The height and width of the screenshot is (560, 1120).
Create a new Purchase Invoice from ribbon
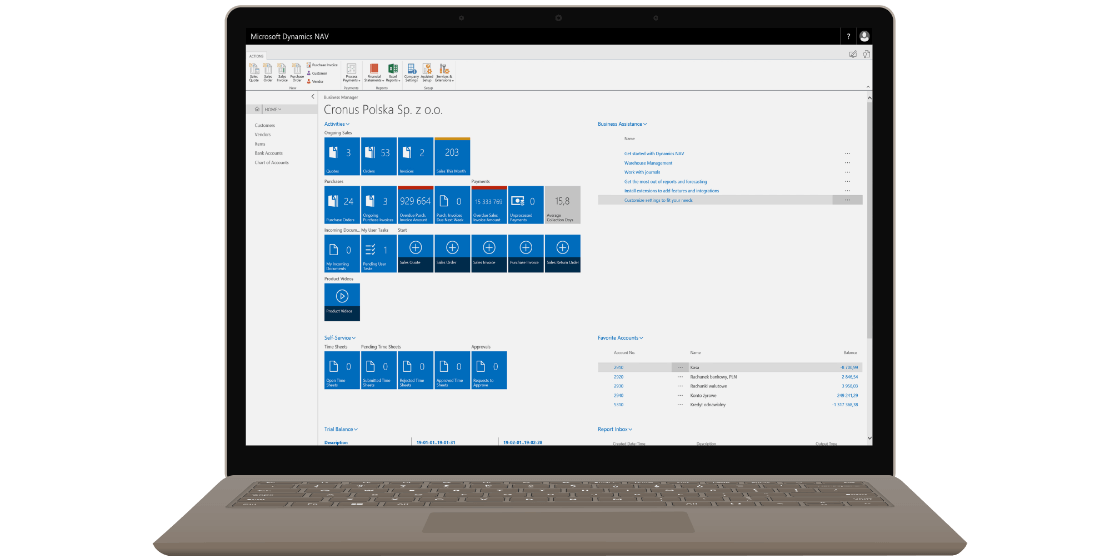pos(322,65)
